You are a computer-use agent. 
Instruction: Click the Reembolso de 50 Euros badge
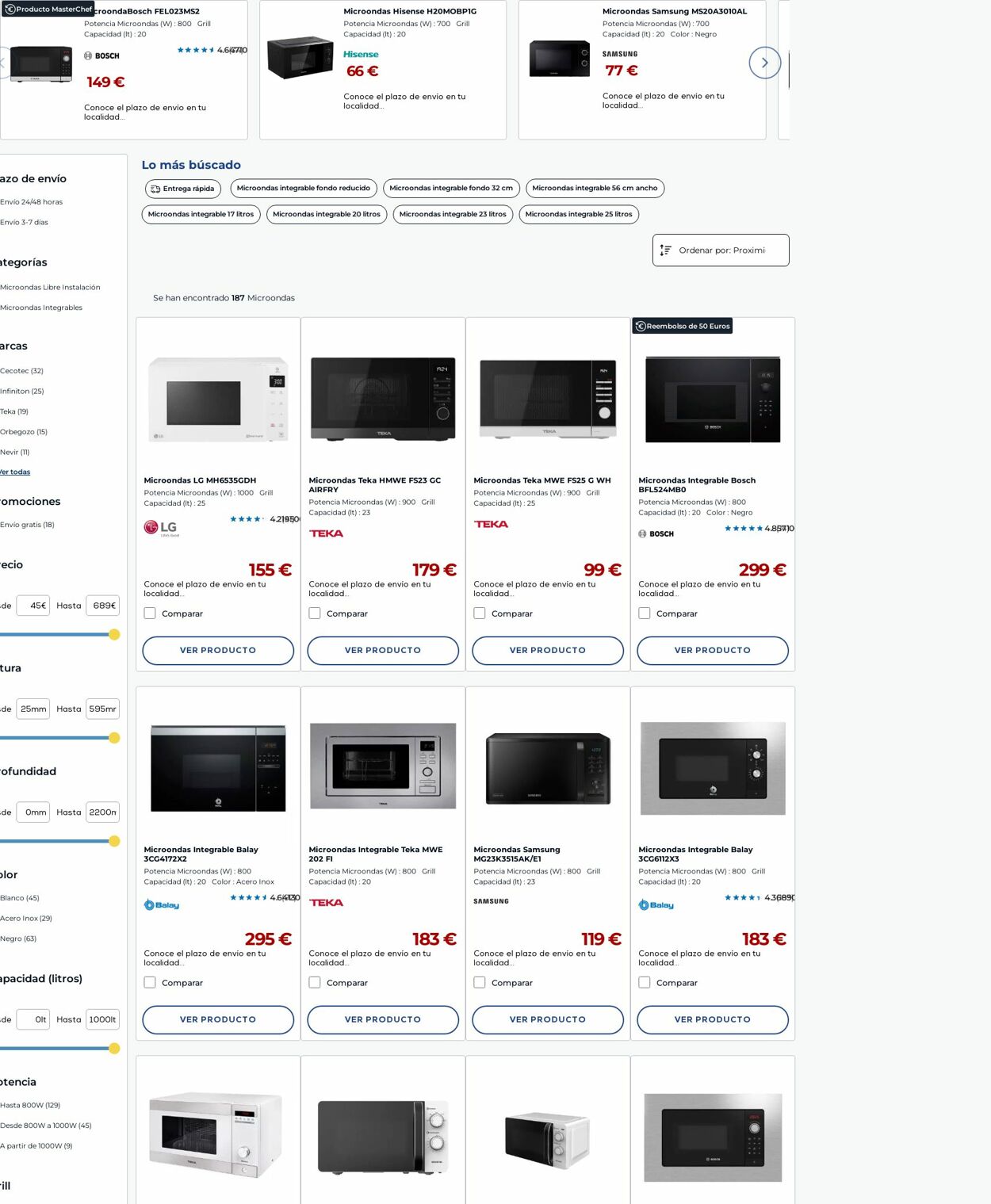(683, 326)
